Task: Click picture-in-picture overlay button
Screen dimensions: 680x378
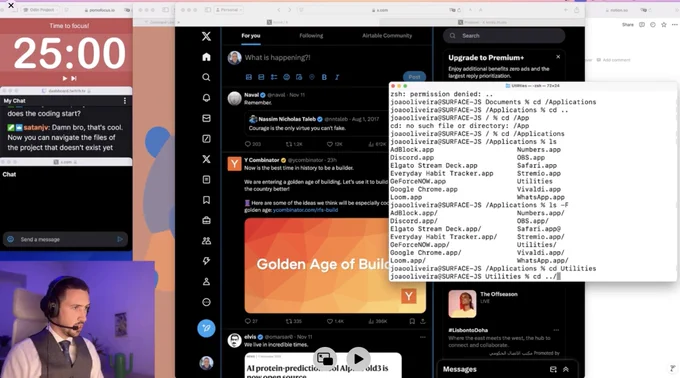Action: point(325,358)
